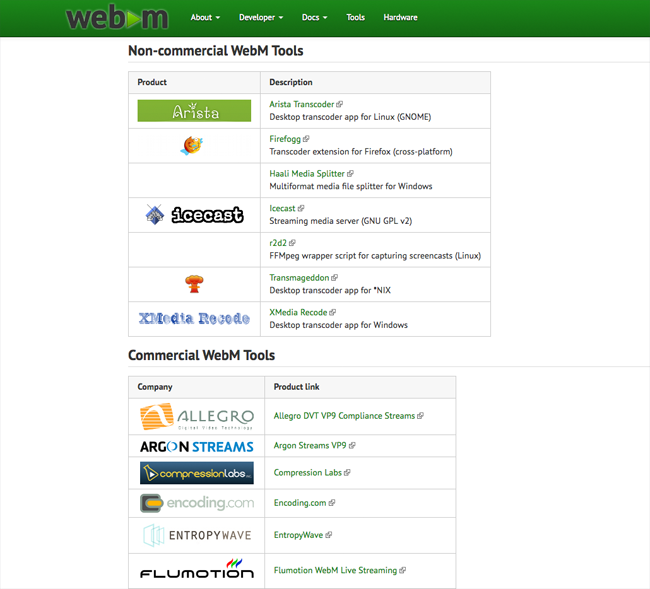Viewport: 650px width, 589px height.
Task: Open the Icecast link
Action: (x=282, y=208)
